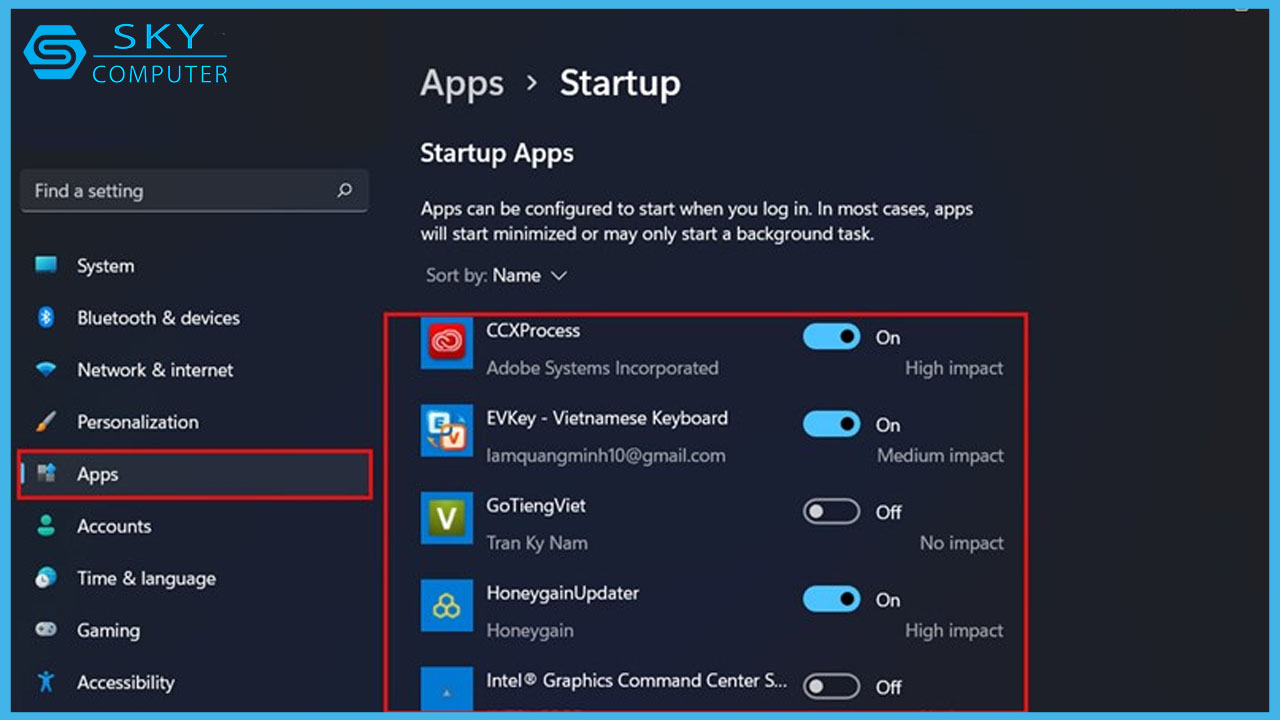This screenshot has height=720, width=1280.
Task: Click the EVKey keyboard app icon
Action: click(x=446, y=430)
